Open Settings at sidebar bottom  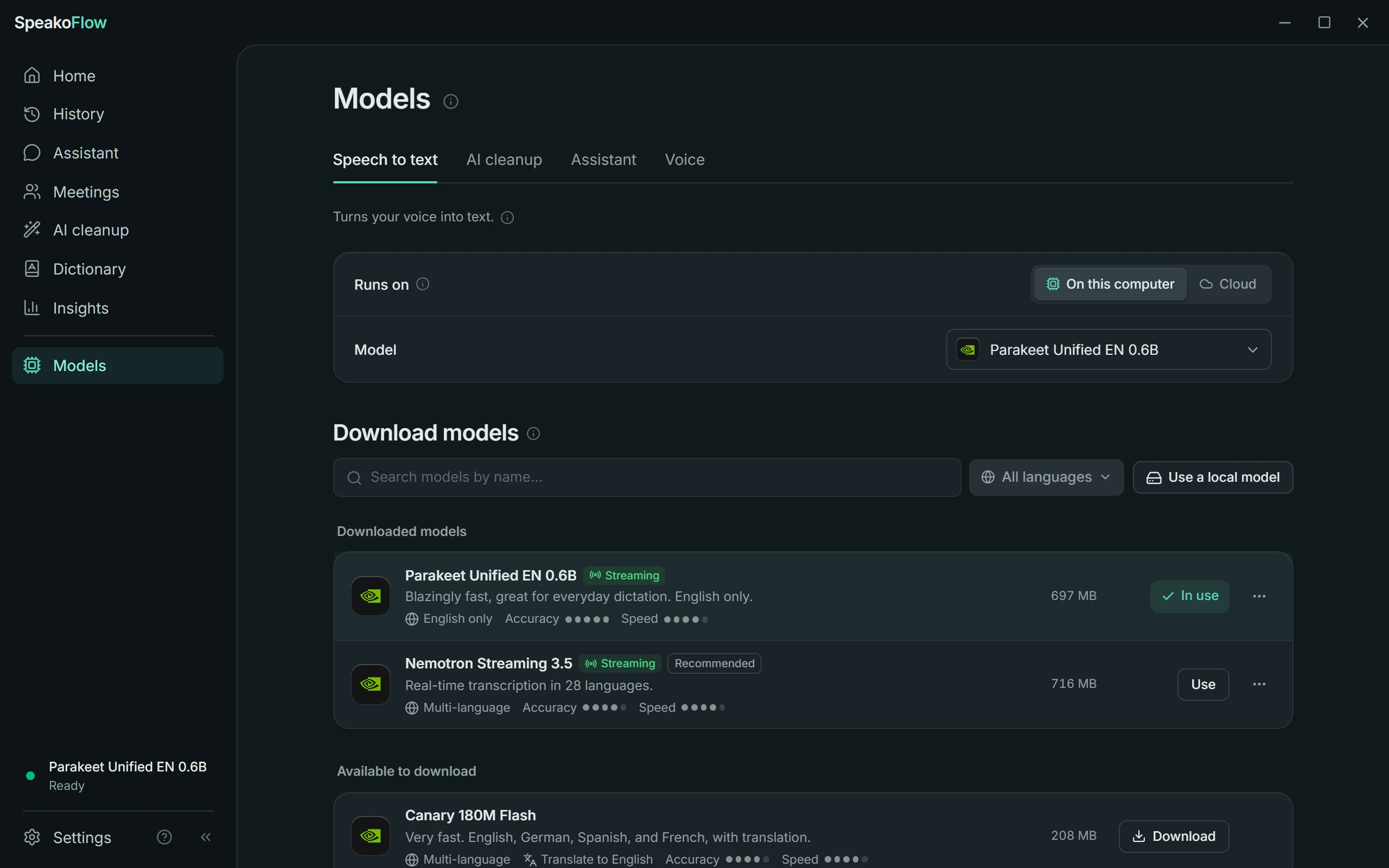(x=68, y=837)
